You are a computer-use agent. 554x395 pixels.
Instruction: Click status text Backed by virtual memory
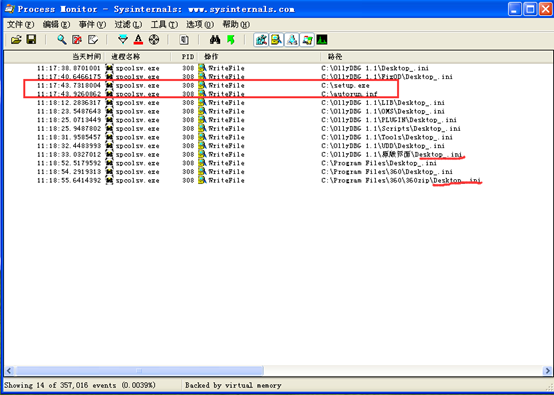[x=233, y=385]
